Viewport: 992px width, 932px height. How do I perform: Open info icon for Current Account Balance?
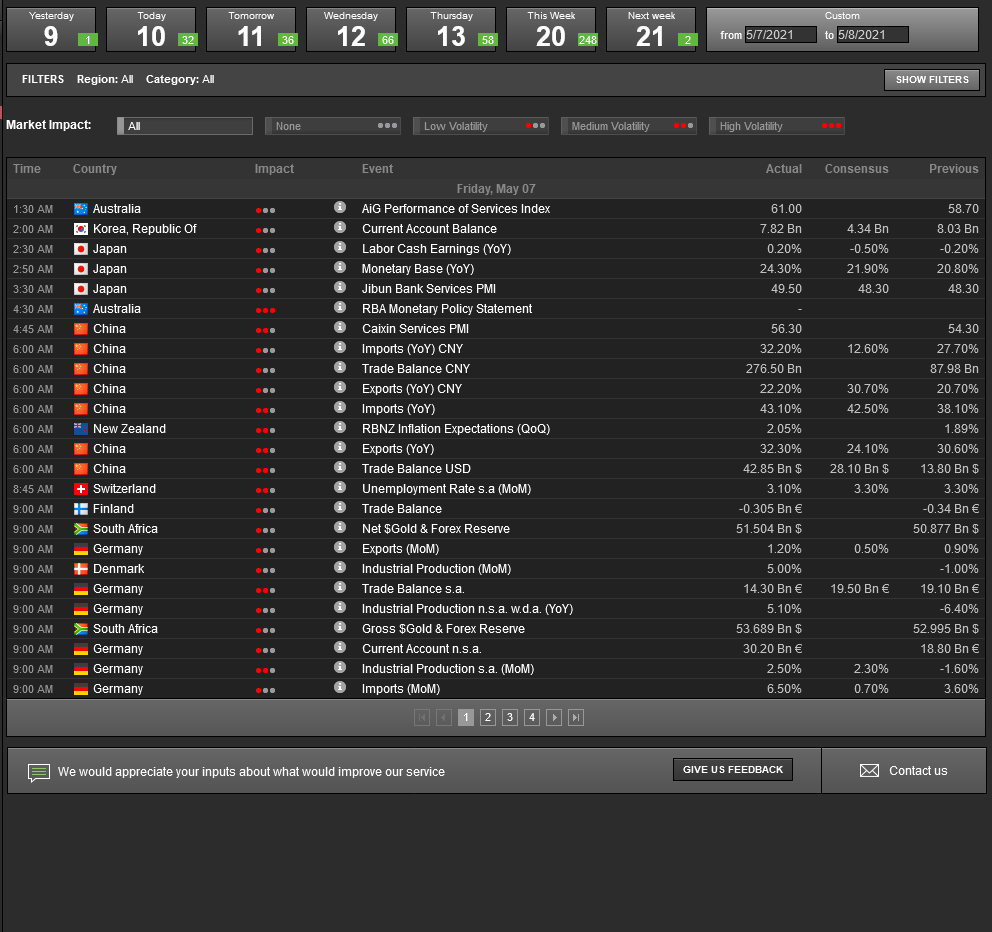click(x=340, y=227)
